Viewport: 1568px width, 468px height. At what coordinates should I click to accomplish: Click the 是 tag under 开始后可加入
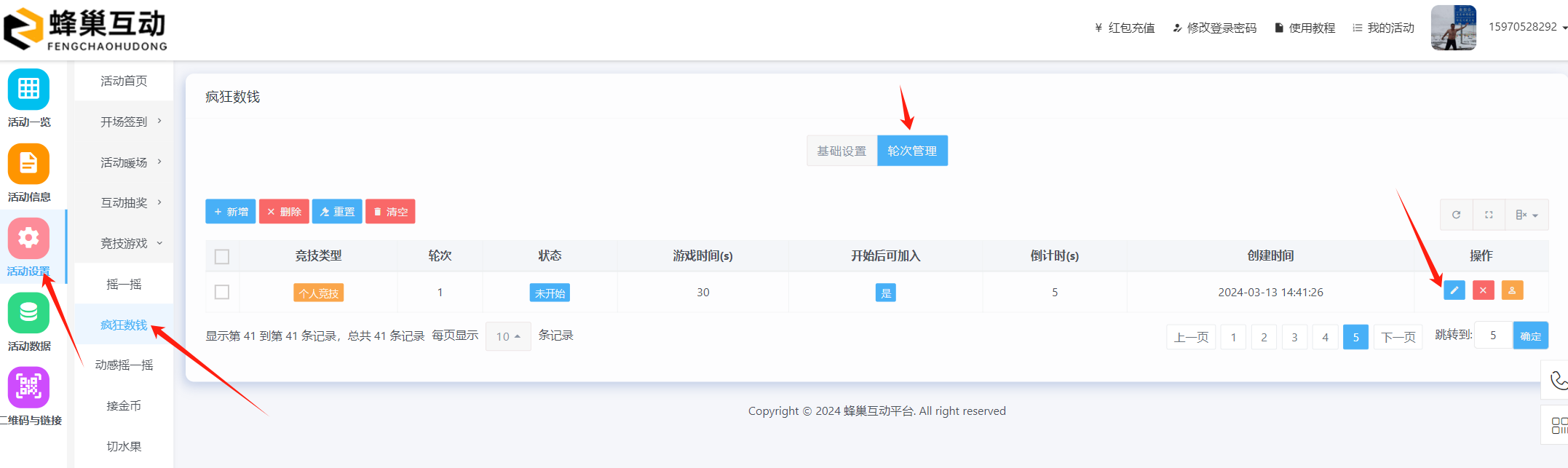coord(885,293)
